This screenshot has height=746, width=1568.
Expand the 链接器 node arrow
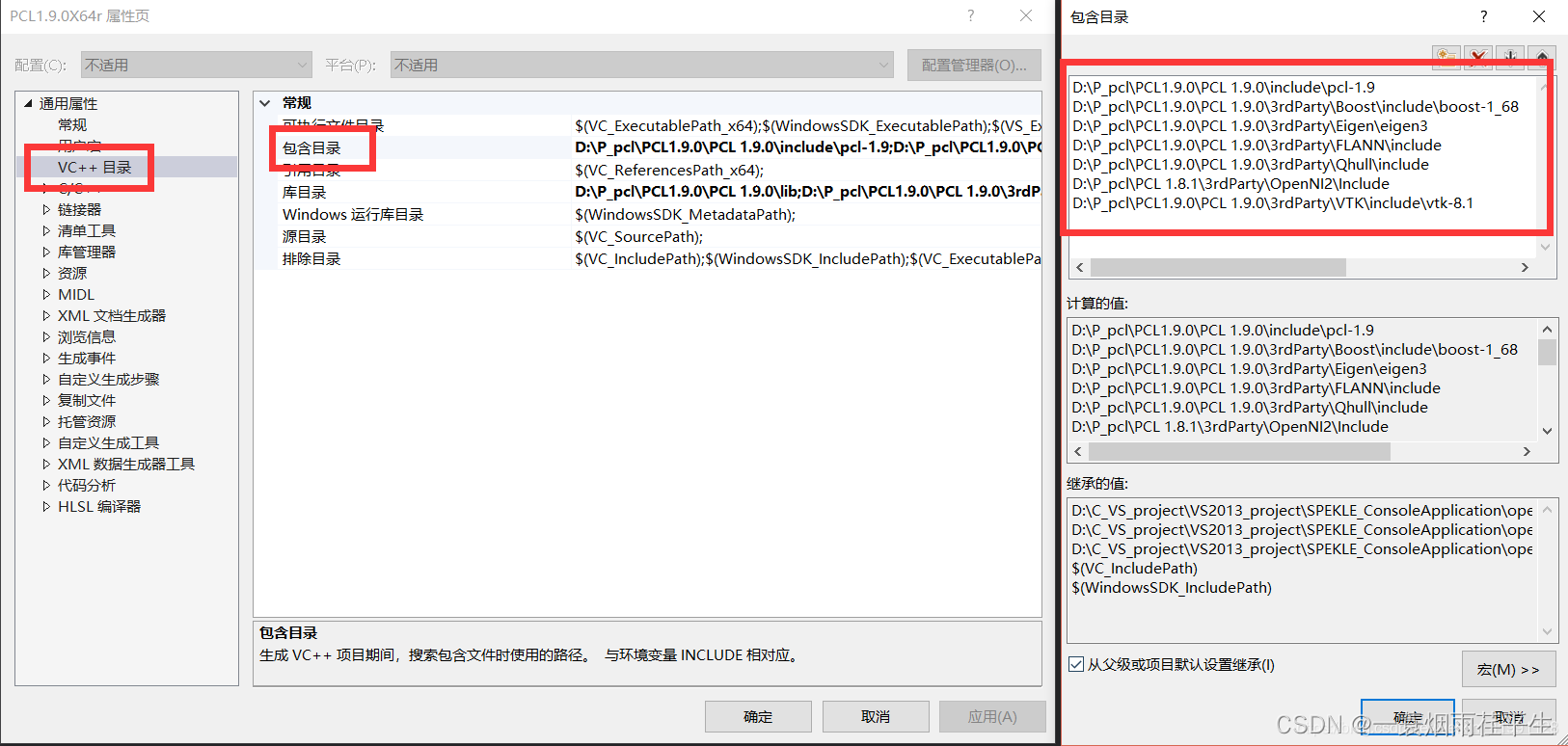point(46,209)
